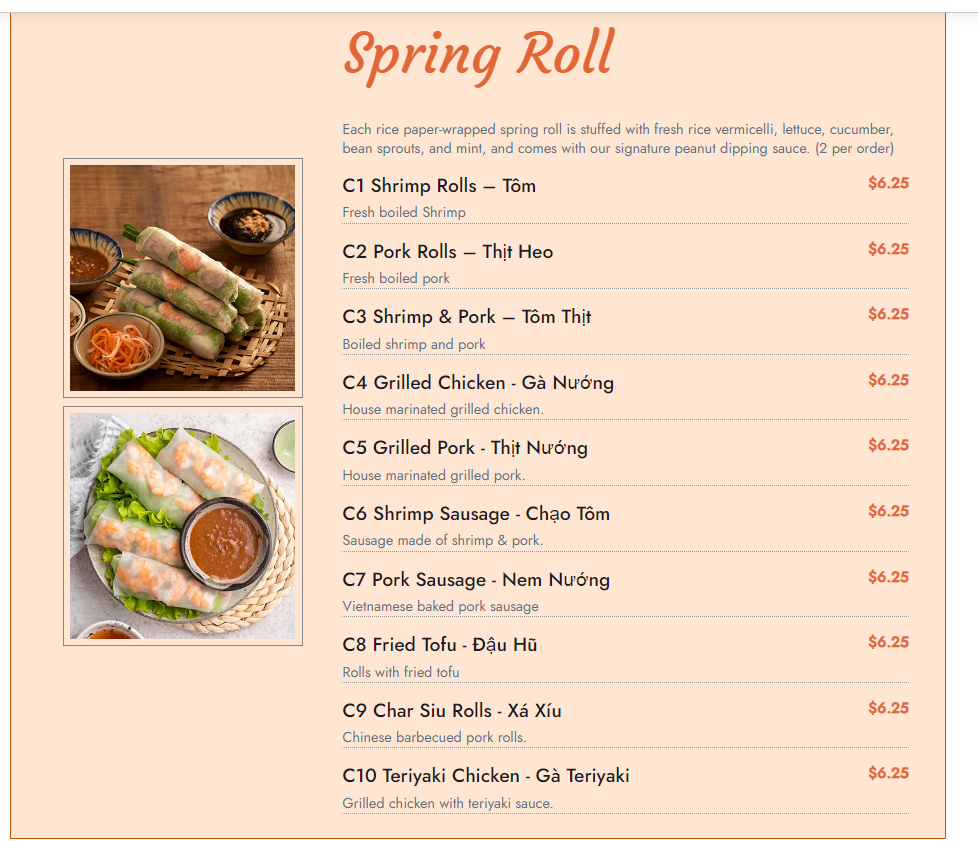
Task: Click the spring rolls on wooden tray photo
Action: click(x=183, y=278)
